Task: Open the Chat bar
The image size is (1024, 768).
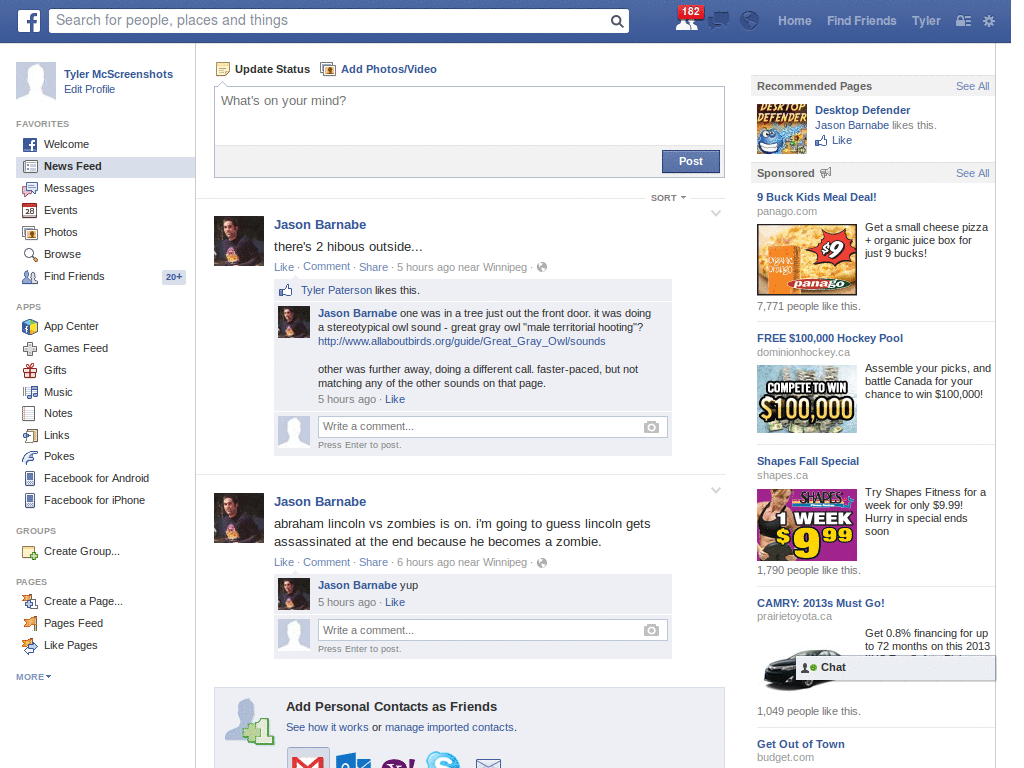Action: [895, 667]
